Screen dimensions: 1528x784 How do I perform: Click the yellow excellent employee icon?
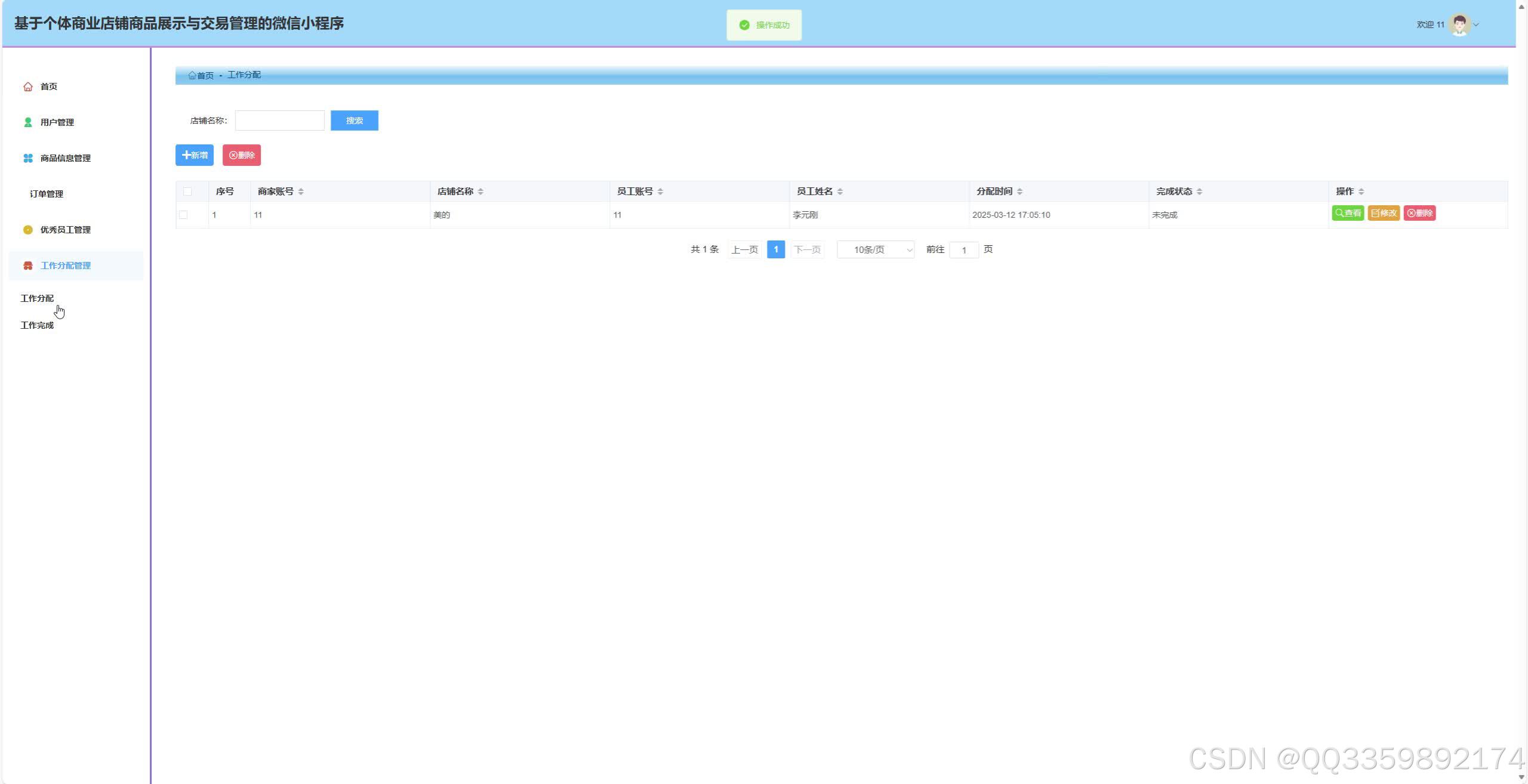point(27,230)
